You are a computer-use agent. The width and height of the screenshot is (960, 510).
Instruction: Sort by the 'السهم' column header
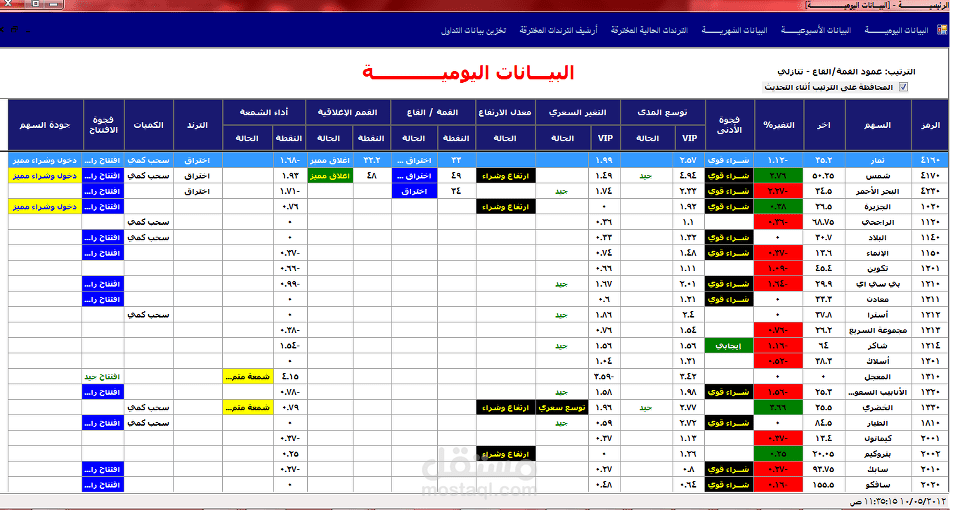pyautogui.click(x=877, y=125)
